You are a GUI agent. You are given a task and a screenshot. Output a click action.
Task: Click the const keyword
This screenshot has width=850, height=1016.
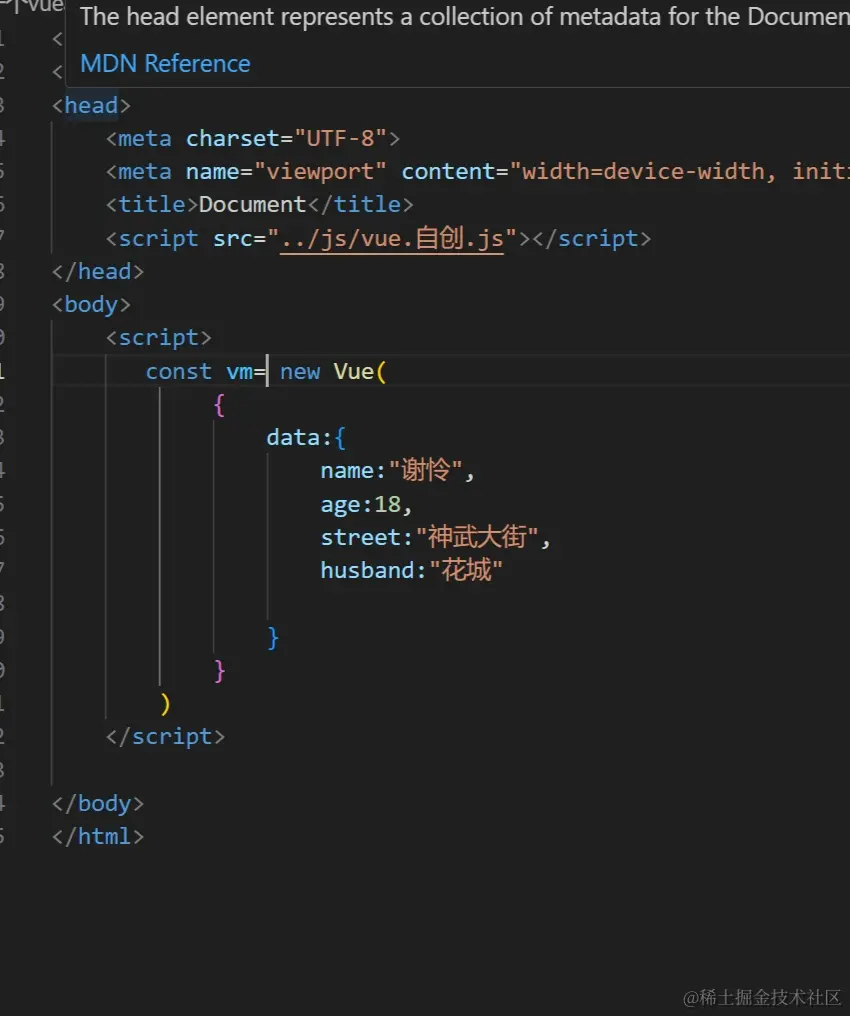coord(178,372)
